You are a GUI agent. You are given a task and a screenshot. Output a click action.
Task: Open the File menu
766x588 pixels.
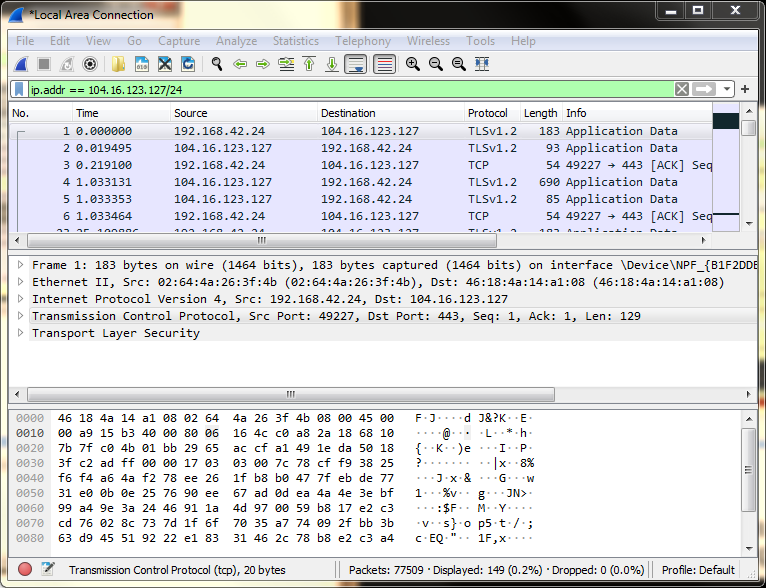coord(25,41)
